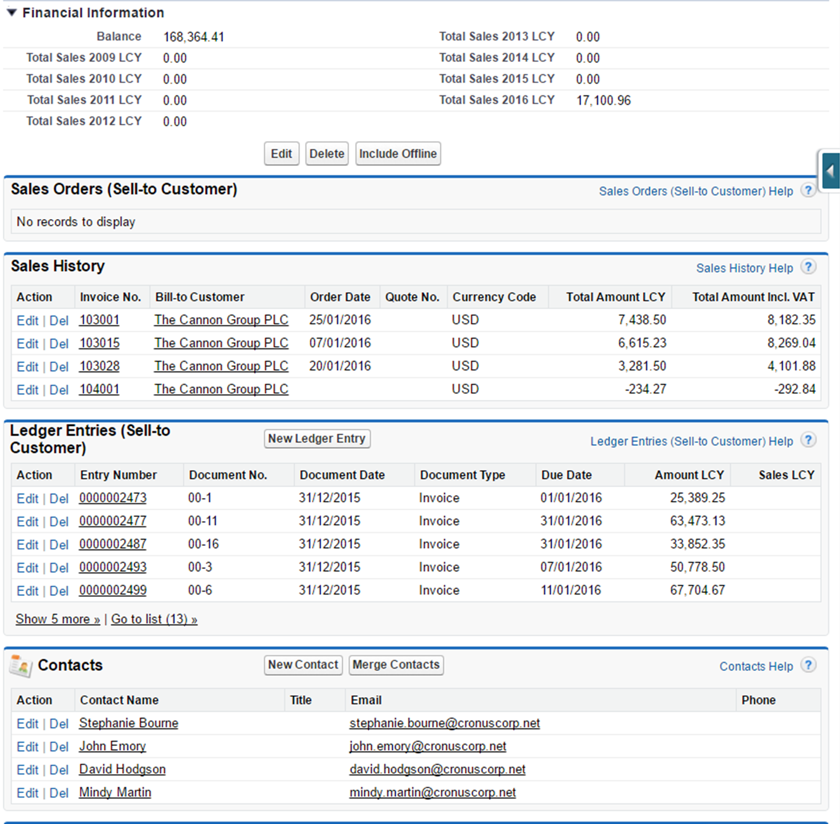Email stephanie.bourne@cronuscorp.net via her link

pos(444,722)
